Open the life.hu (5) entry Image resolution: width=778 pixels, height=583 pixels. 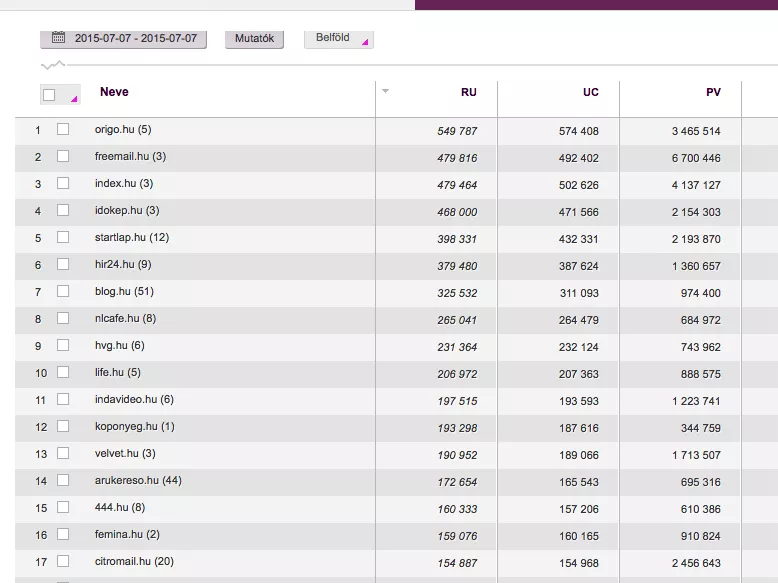pyautogui.click(x=118, y=372)
